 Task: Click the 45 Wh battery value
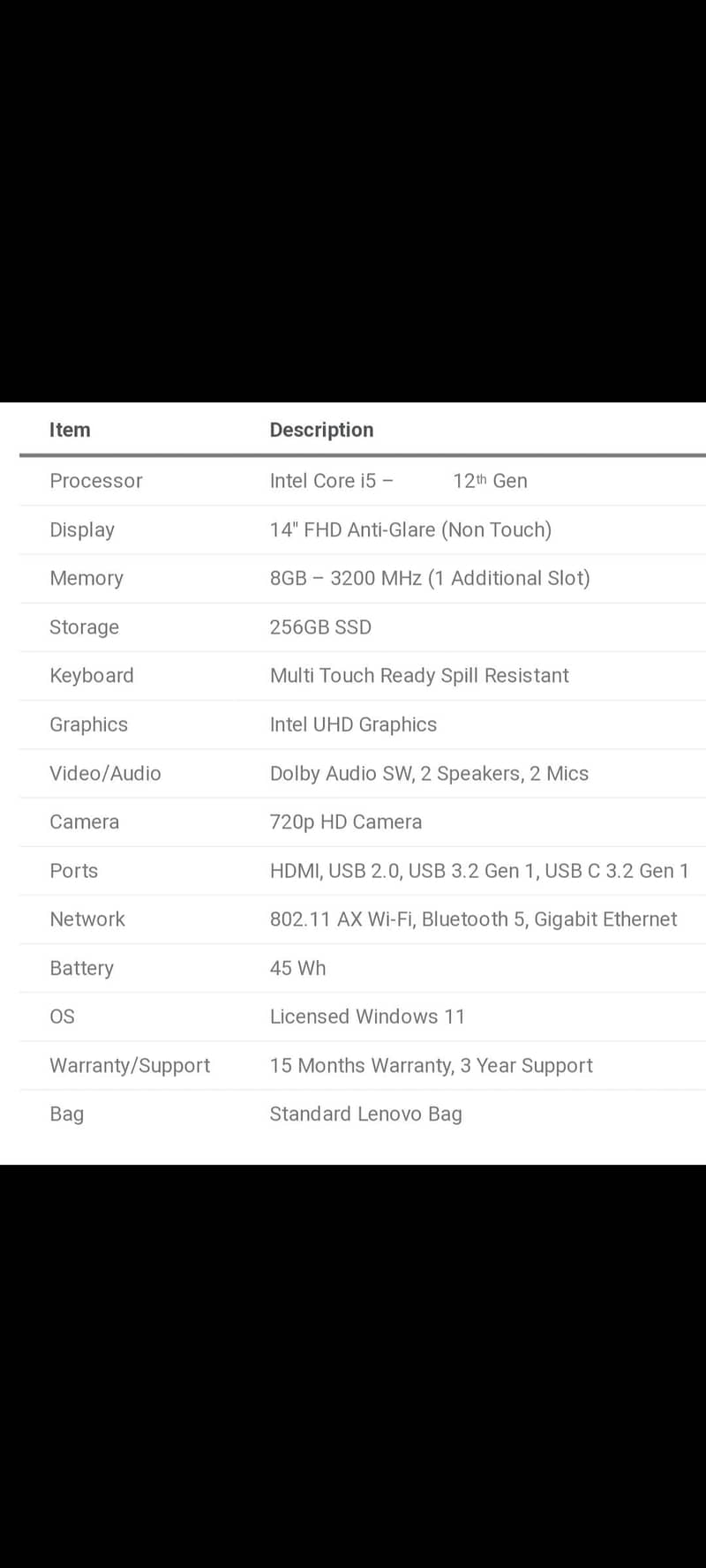coord(297,968)
